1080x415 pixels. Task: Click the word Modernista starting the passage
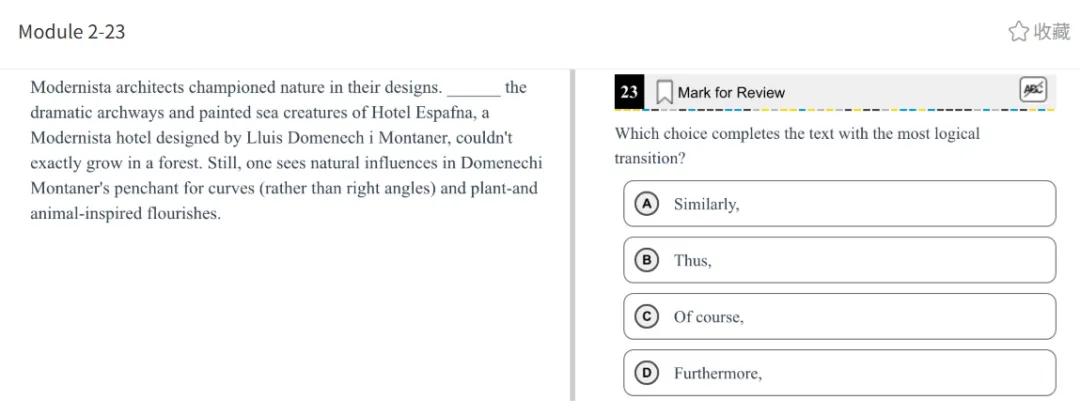[70, 87]
